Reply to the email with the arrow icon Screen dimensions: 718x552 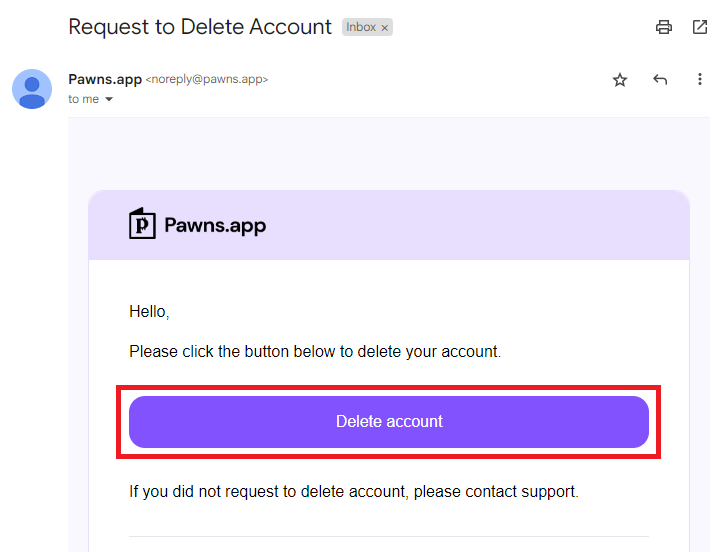tap(660, 80)
